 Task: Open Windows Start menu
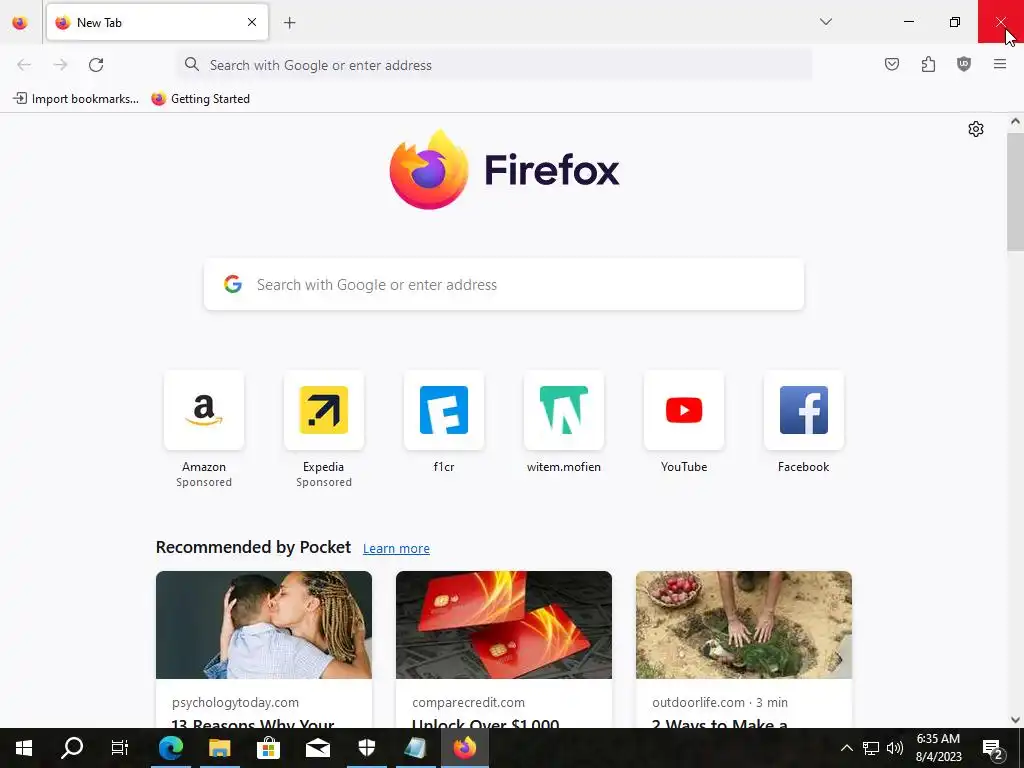24,748
